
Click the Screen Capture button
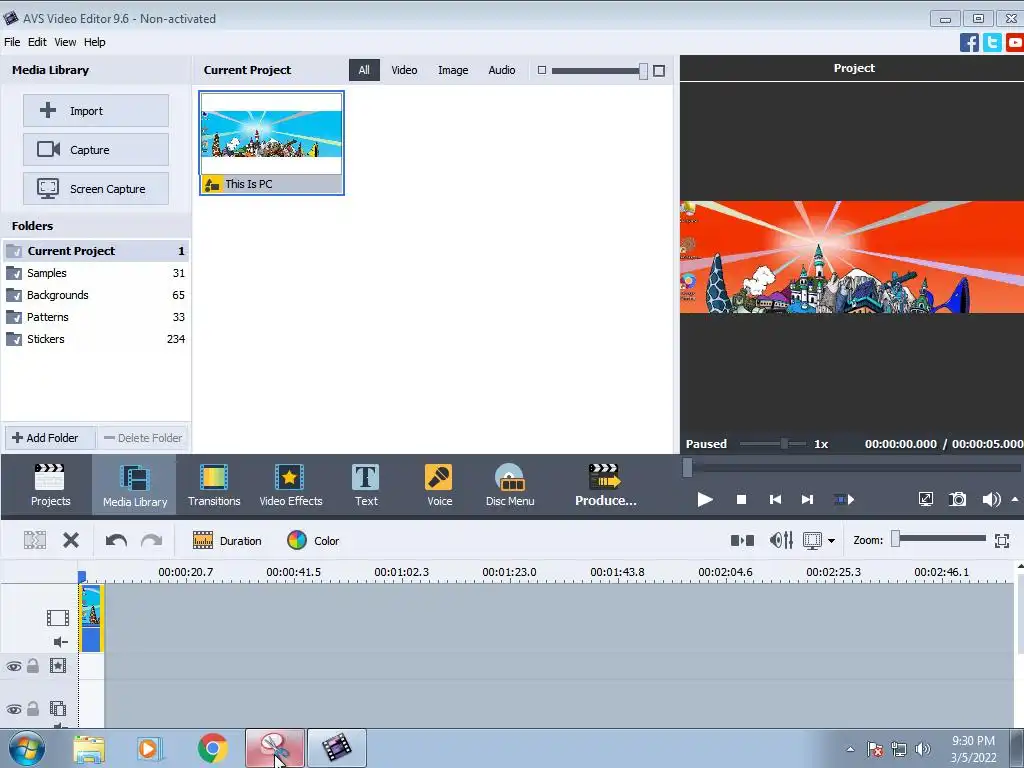pyautogui.click(x=96, y=189)
